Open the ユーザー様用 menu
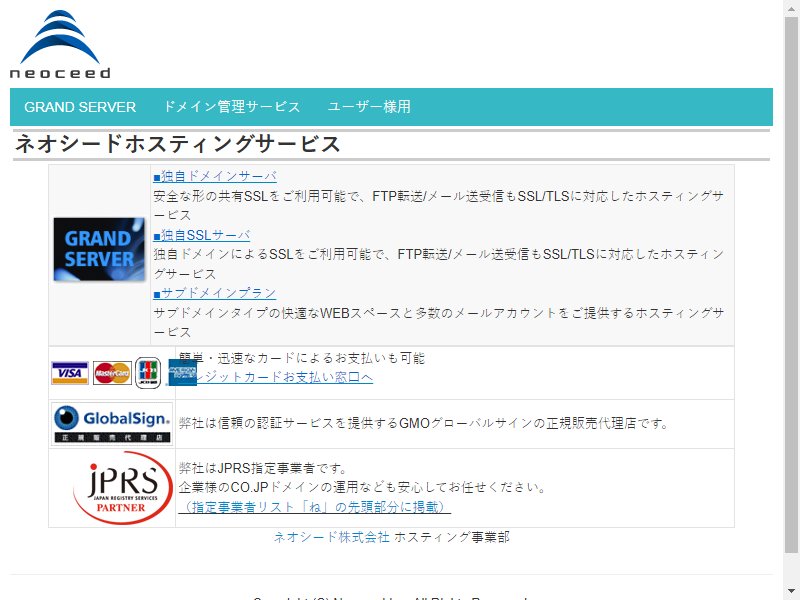 click(369, 107)
